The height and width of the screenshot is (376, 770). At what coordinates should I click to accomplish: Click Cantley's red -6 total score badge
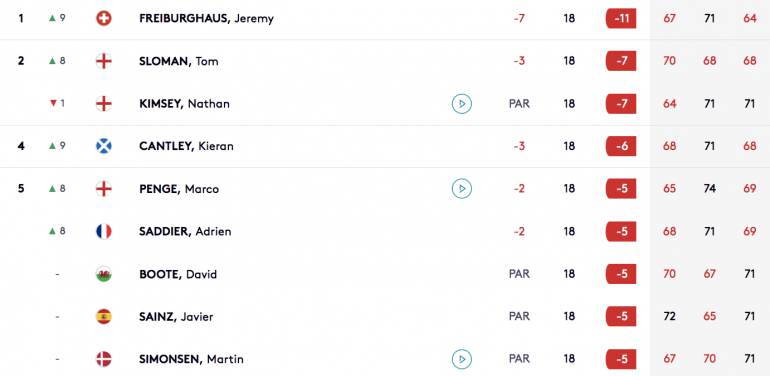point(621,146)
